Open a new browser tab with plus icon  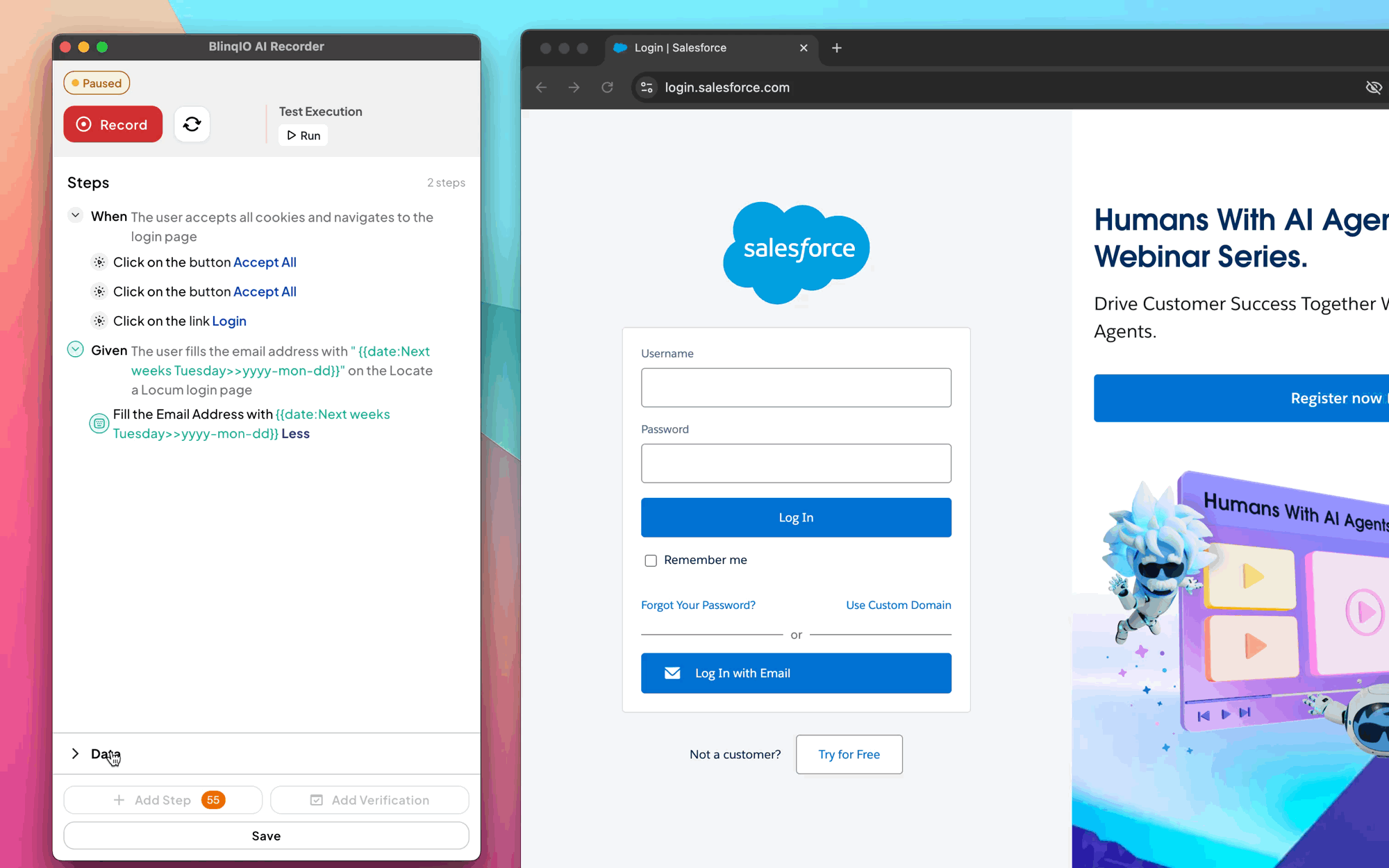pos(836,48)
